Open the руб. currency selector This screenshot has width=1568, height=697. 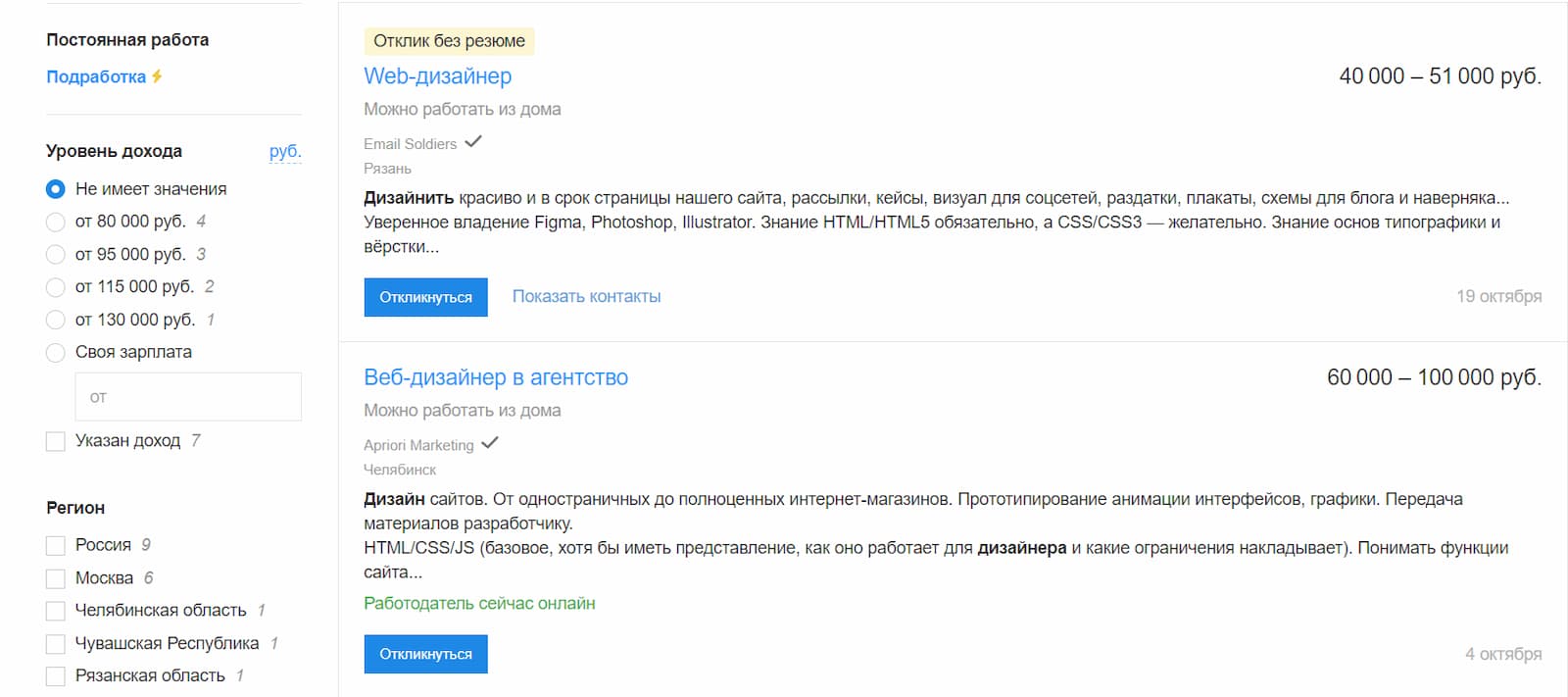tap(285, 151)
